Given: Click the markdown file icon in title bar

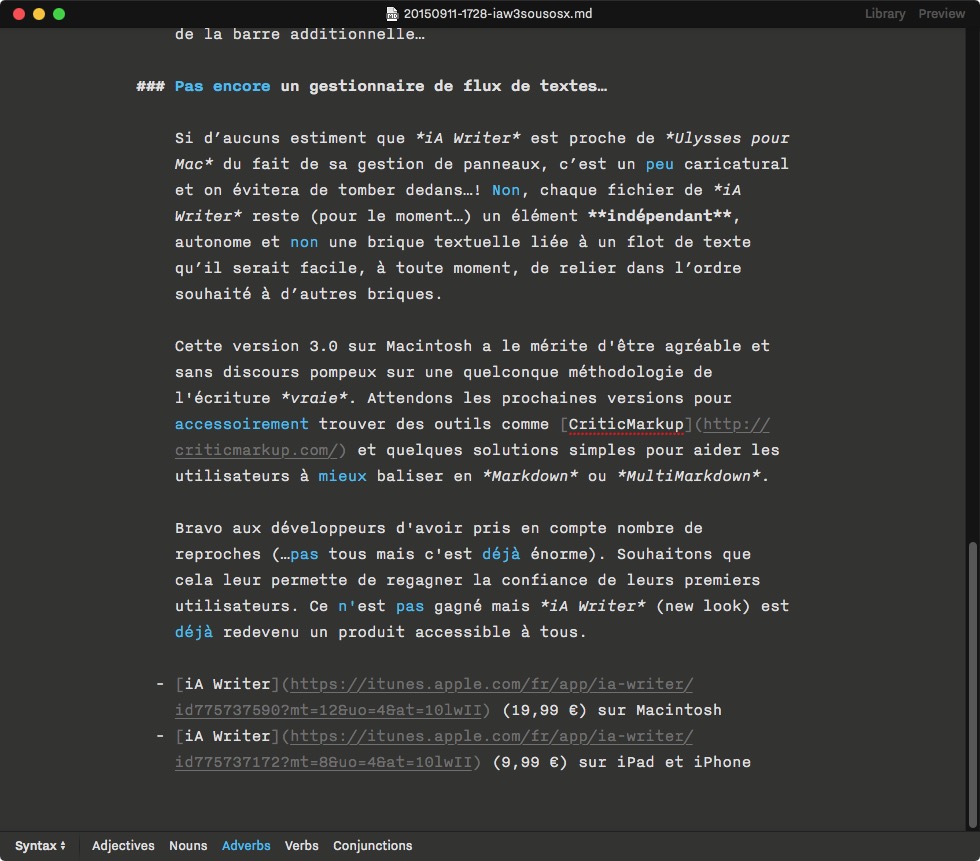Looking at the screenshot, I should tap(392, 14).
